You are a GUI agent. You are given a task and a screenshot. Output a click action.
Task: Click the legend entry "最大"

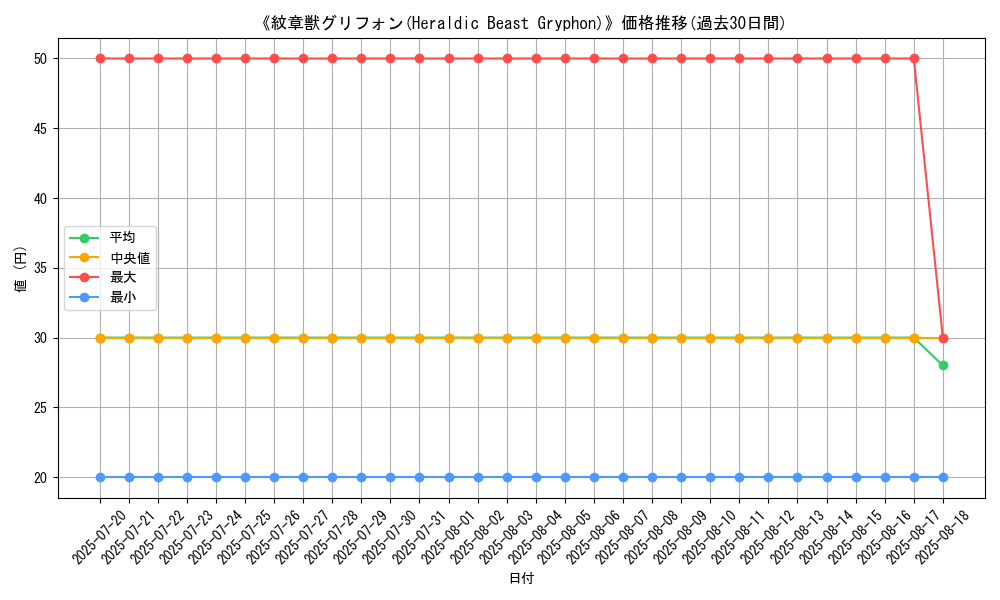pyautogui.click(x=122, y=277)
